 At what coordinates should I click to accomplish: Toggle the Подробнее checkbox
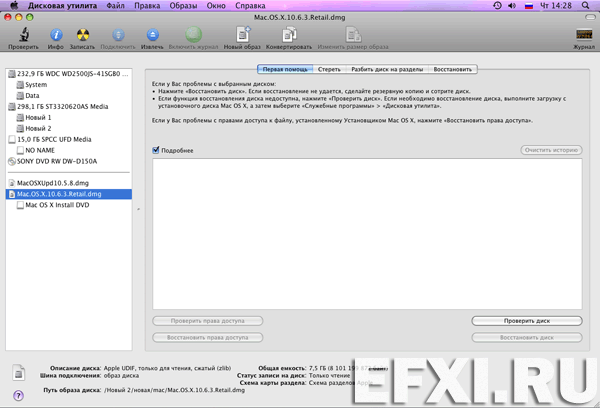tap(156, 150)
